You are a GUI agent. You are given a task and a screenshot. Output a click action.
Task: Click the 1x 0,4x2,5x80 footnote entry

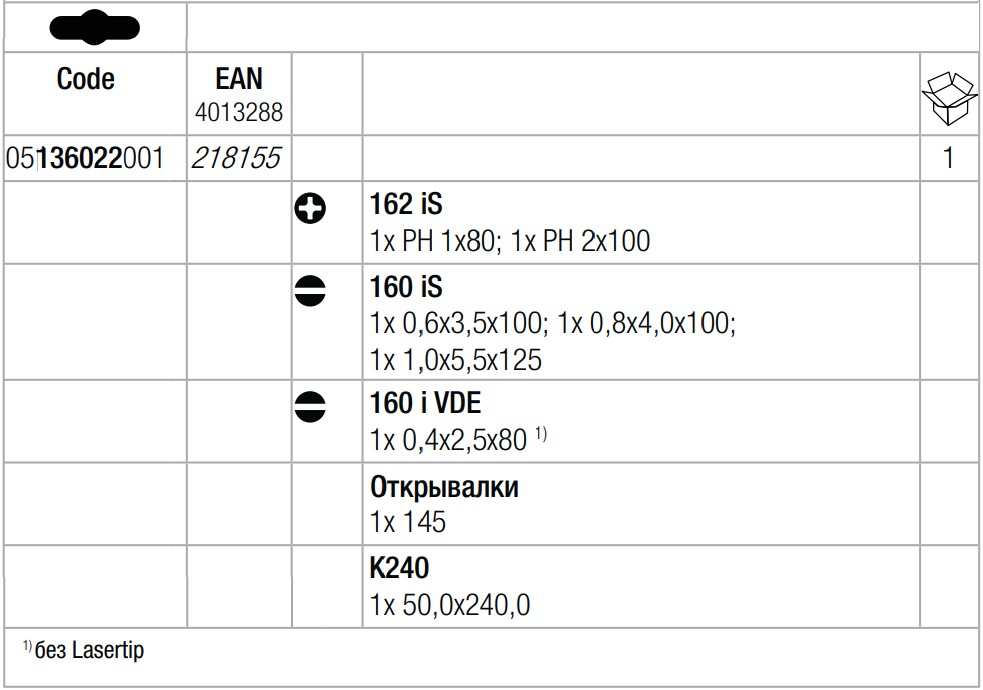click(458, 440)
